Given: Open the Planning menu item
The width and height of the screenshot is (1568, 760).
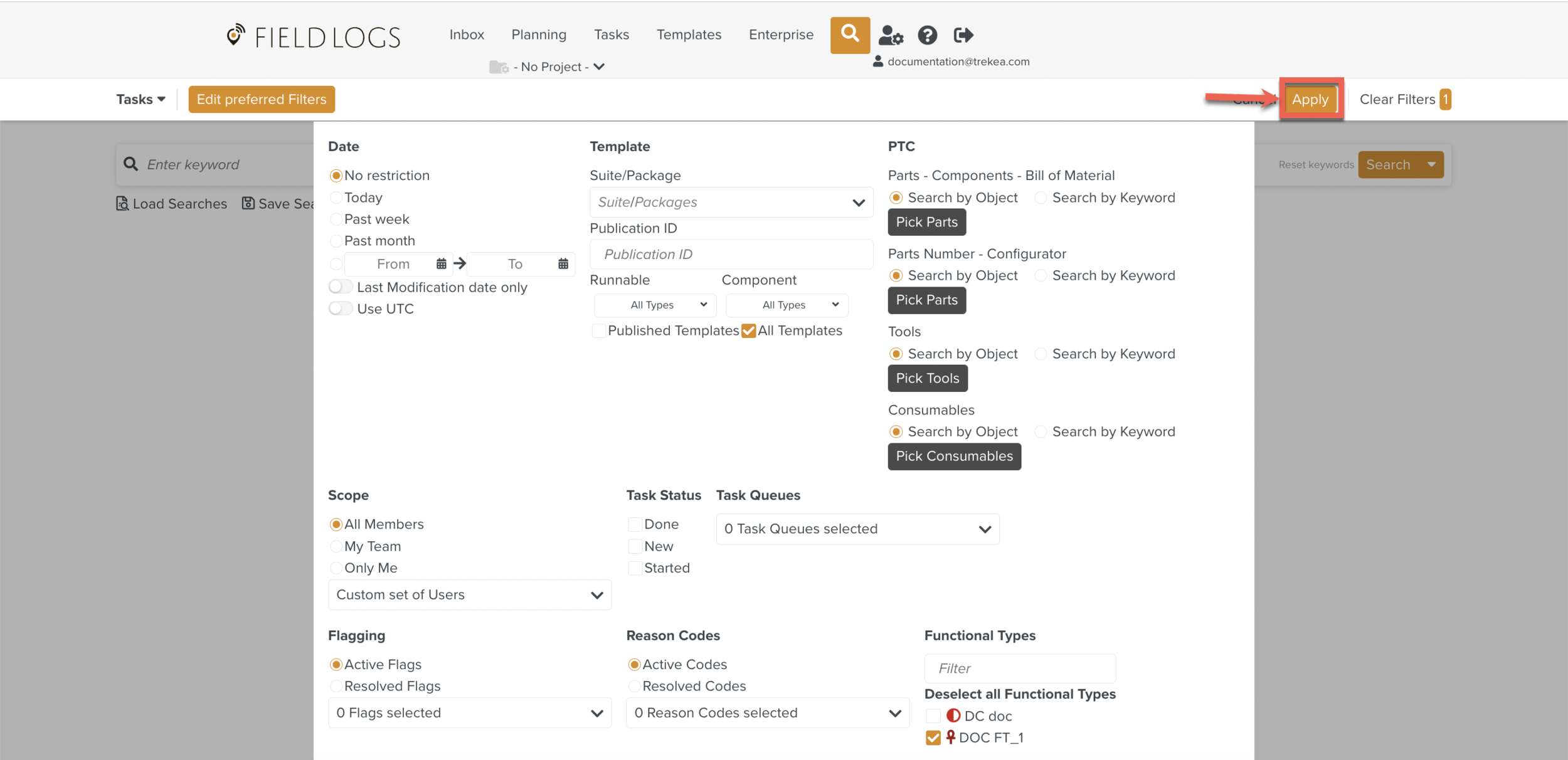Looking at the screenshot, I should pos(538,34).
